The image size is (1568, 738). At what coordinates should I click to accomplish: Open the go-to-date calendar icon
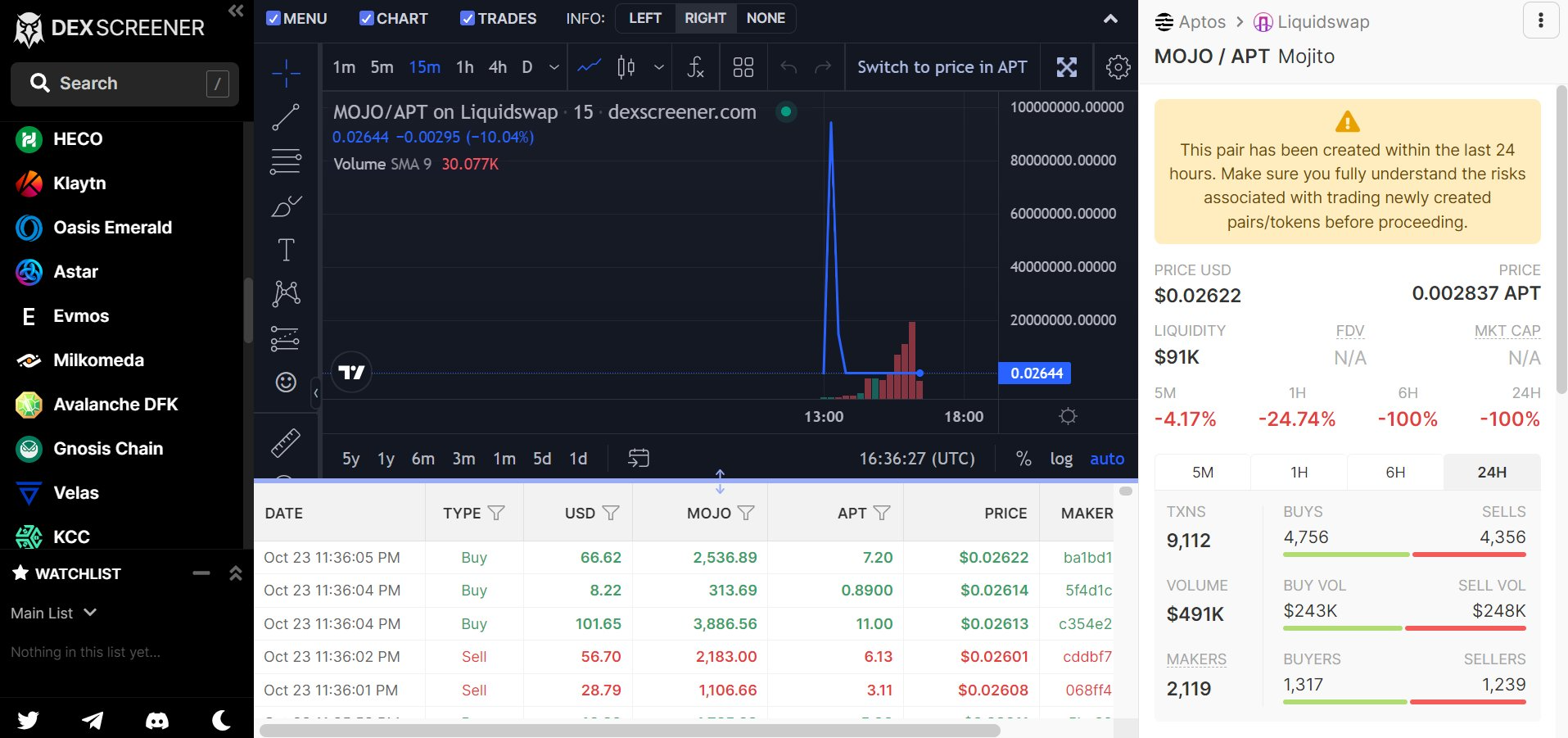pyautogui.click(x=639, y=458)
